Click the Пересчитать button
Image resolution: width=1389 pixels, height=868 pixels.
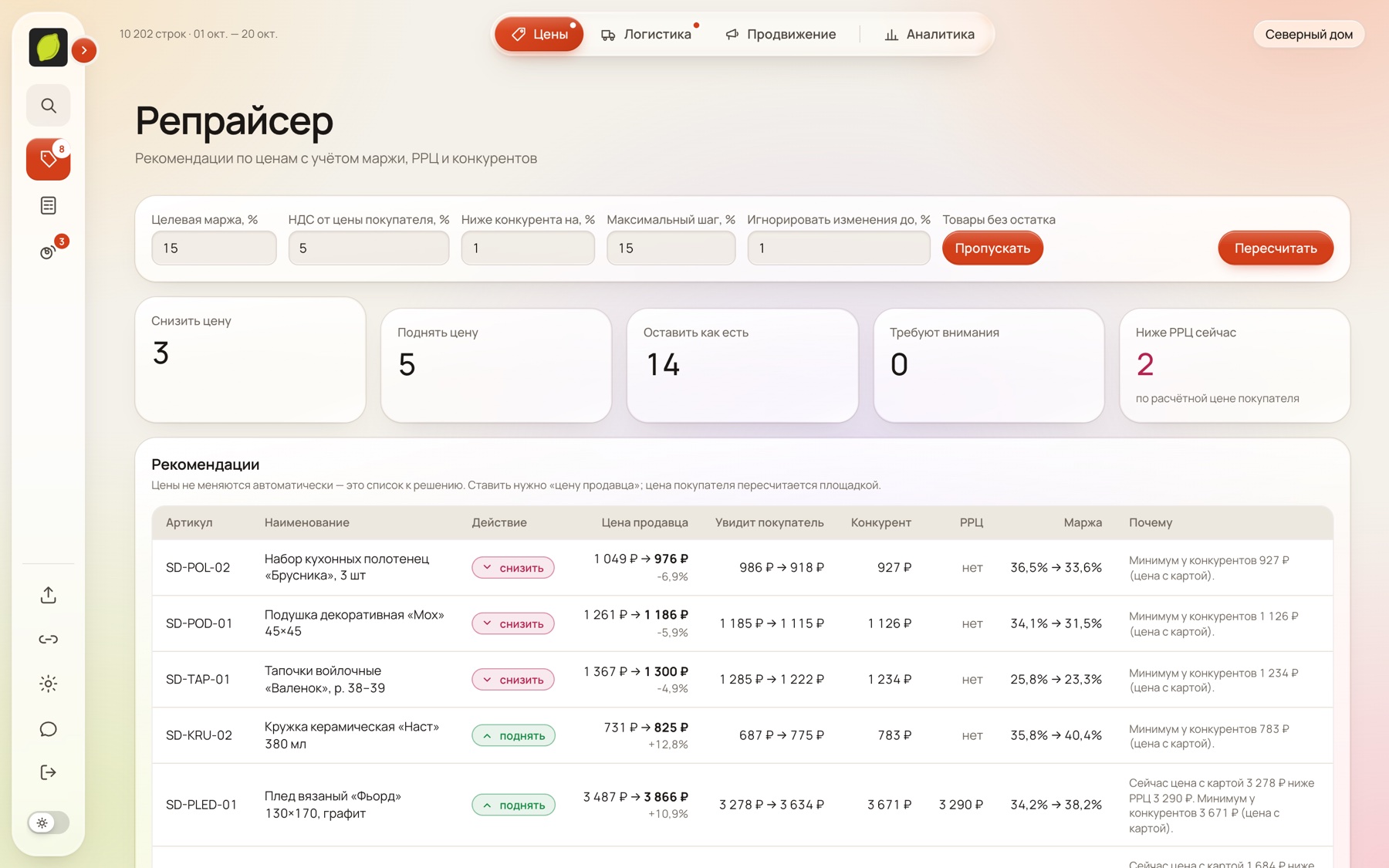coord(1276,248)
